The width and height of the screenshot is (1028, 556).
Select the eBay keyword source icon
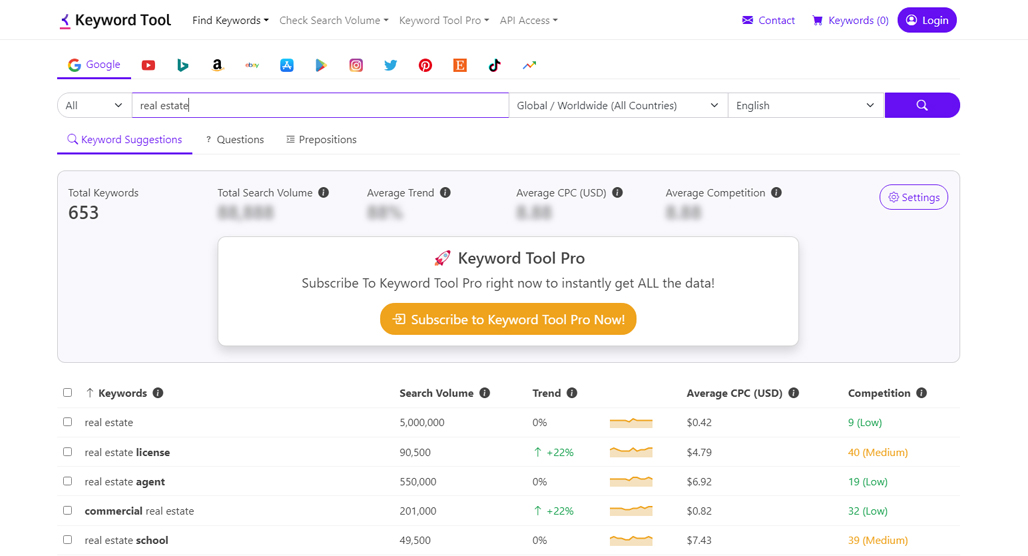(252, 65)
